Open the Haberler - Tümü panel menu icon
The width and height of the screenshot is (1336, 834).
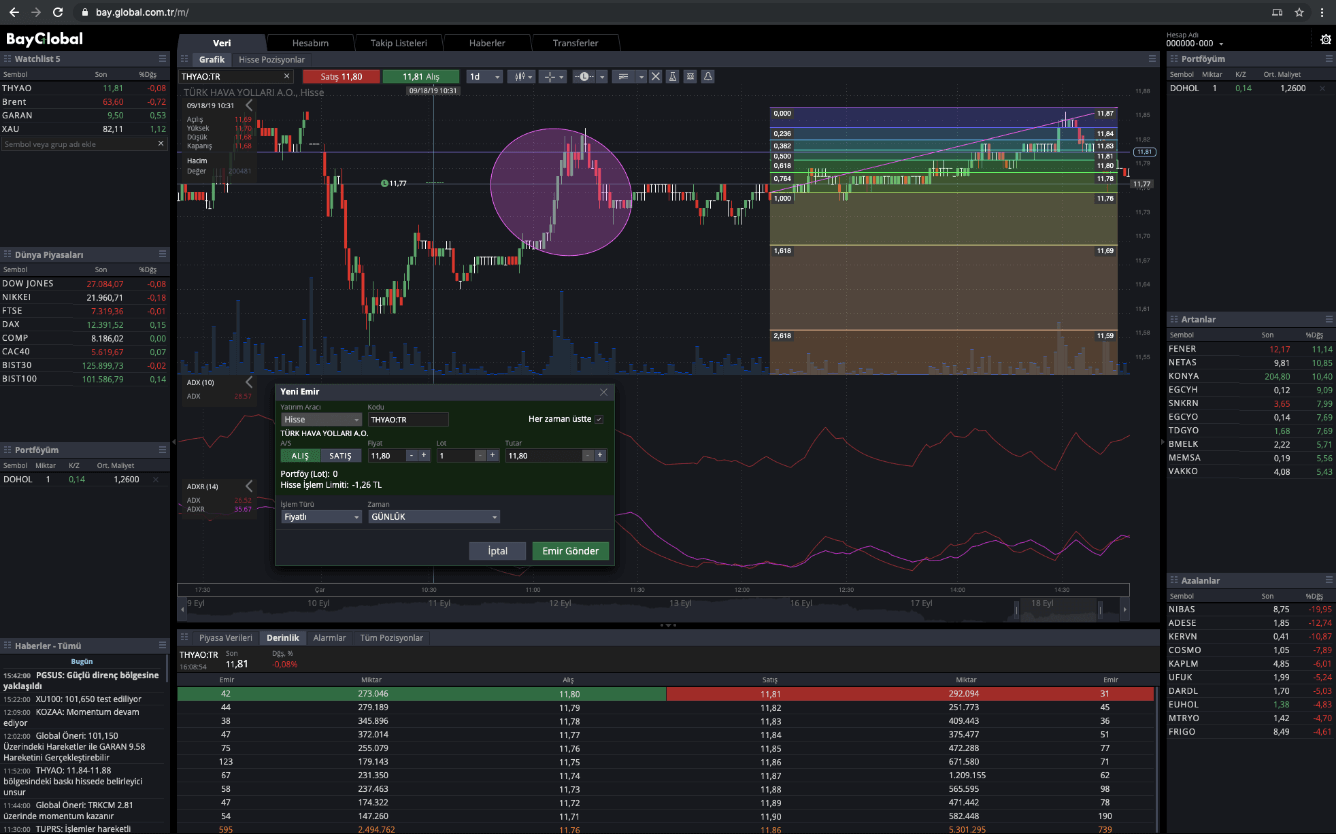point(162,646)
